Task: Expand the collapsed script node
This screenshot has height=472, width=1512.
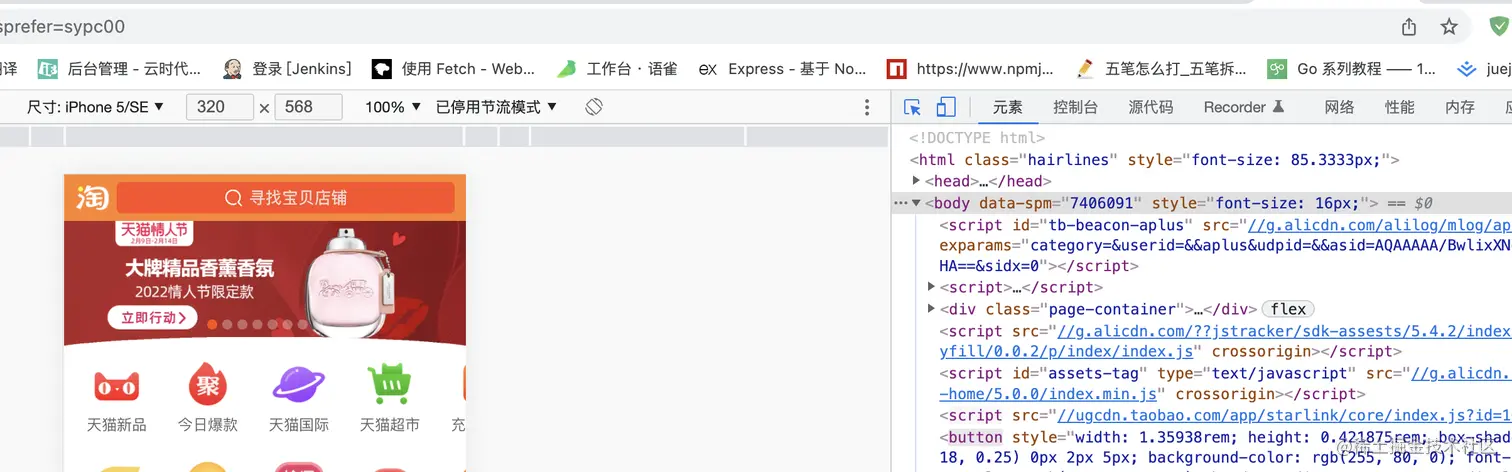Action: tap(932, 287)
